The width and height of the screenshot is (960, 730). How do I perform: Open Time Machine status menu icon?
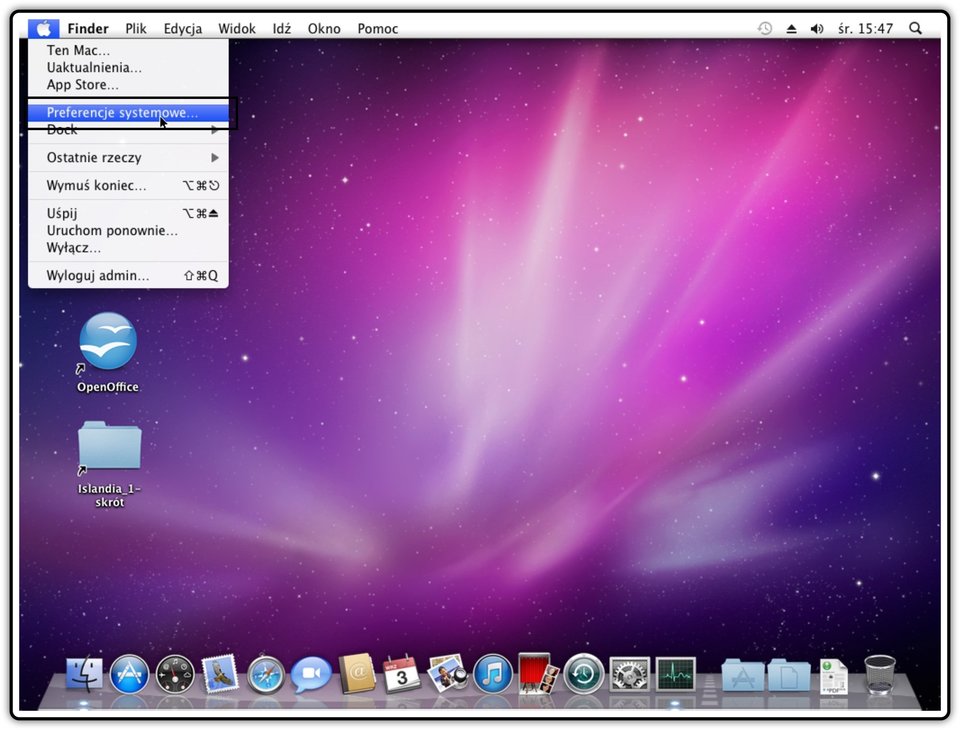click(765, 28)
